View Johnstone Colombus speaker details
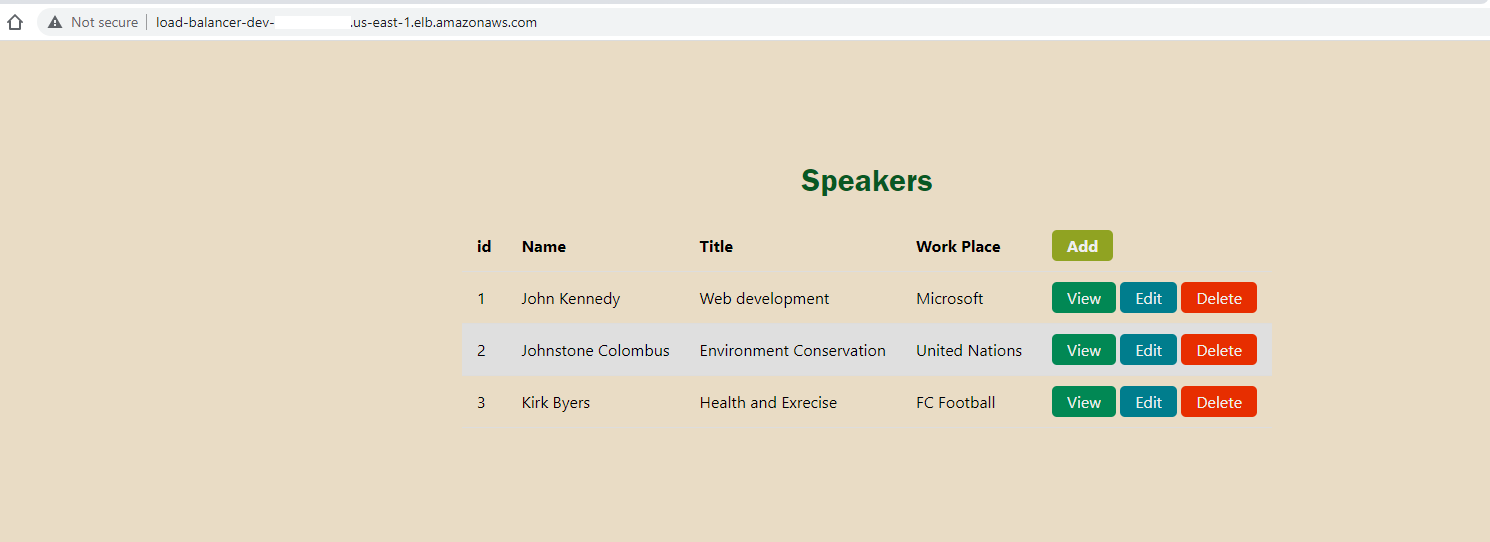 click(x=1083, y=350)
